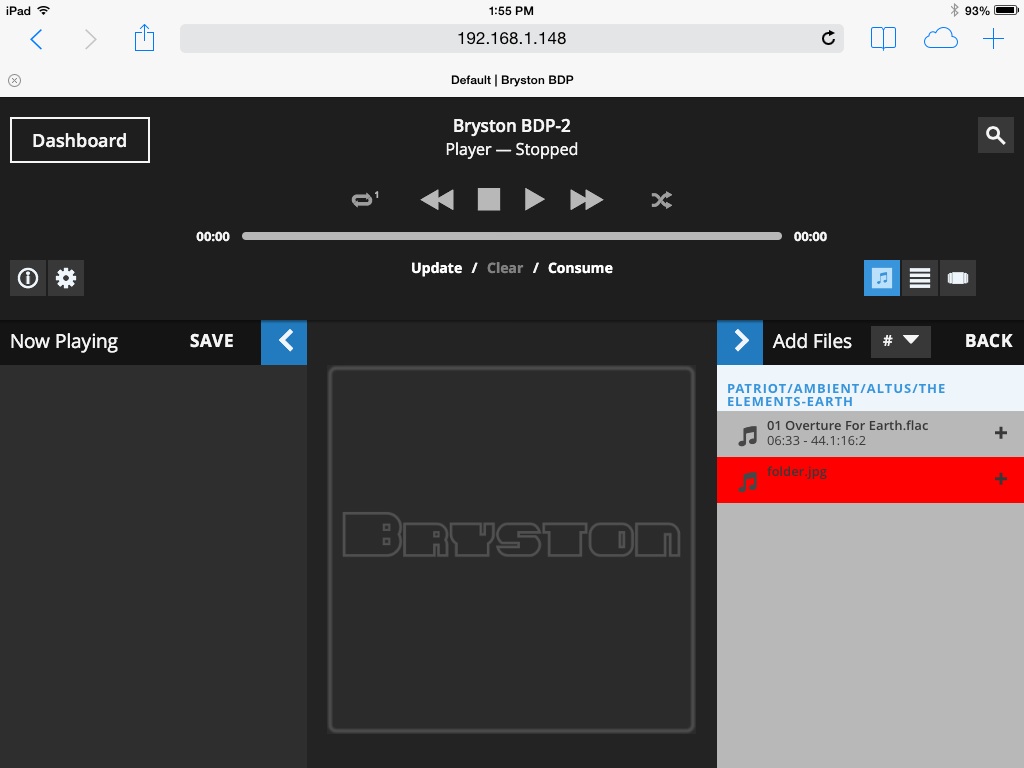Go back in Safari history
Viewport: 1024px width, 768px height.
37,39
